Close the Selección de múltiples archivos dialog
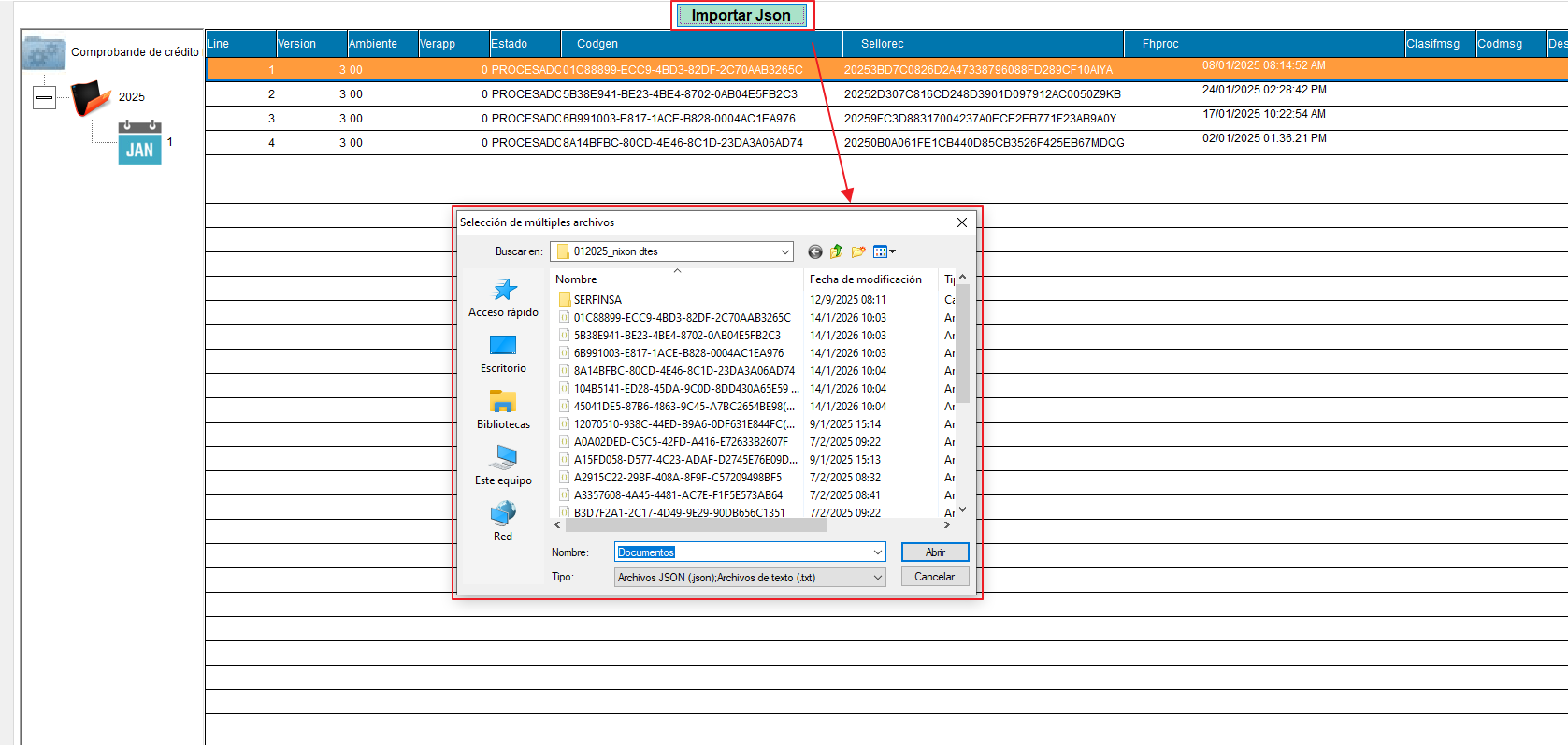Viewport: 1568px width, 745px height. click(x=962, y=222)
